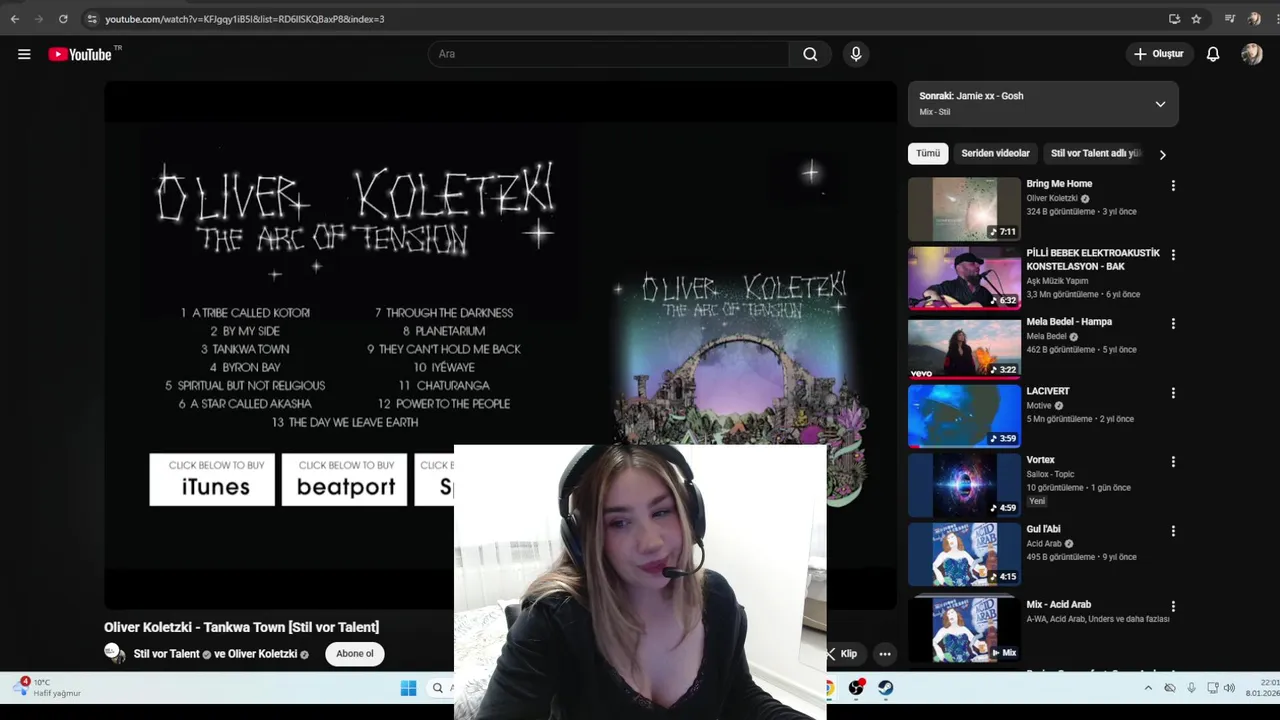Click the search magnifier button

pos(810,54)
